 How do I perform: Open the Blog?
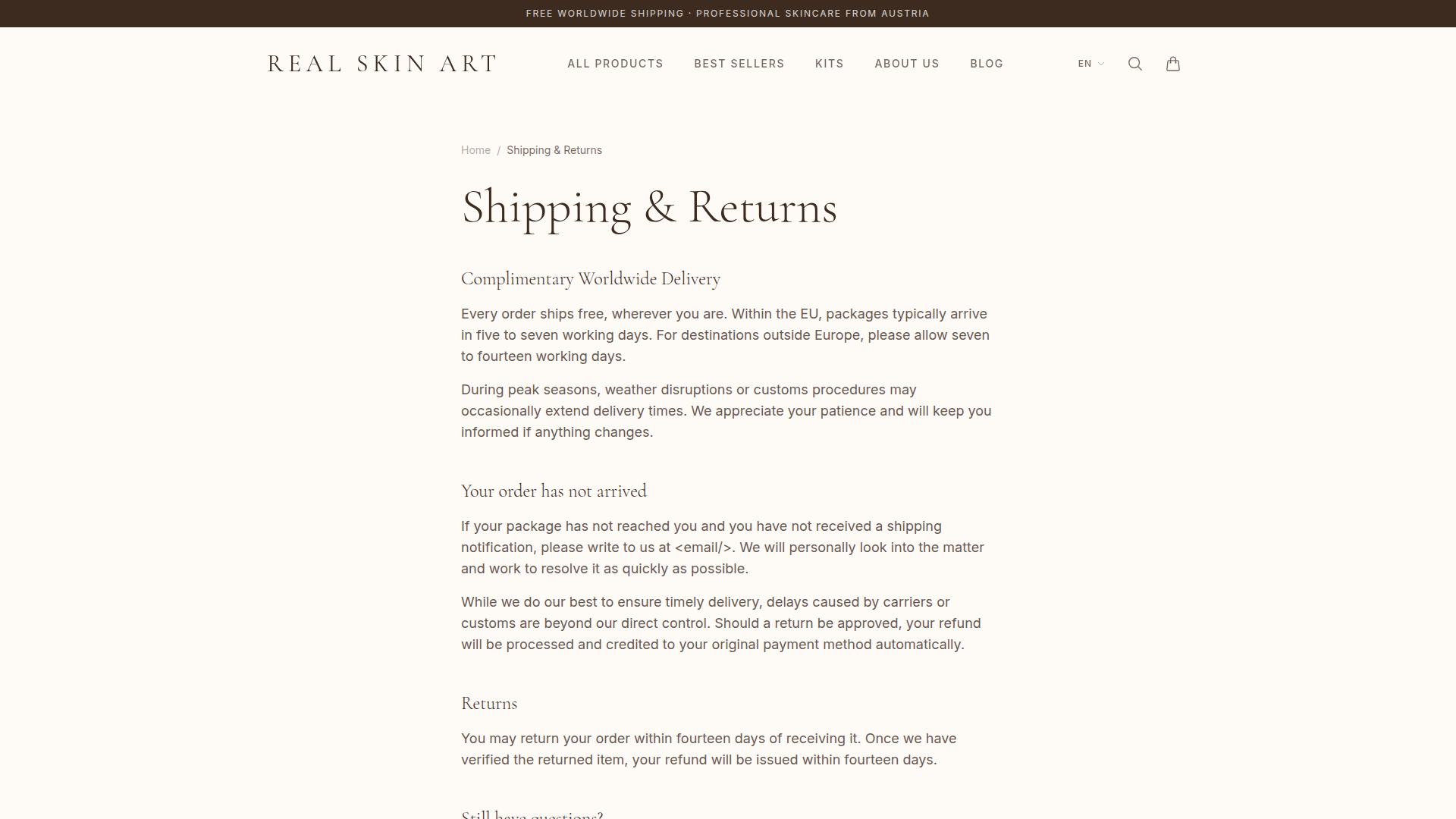[986, 64]
